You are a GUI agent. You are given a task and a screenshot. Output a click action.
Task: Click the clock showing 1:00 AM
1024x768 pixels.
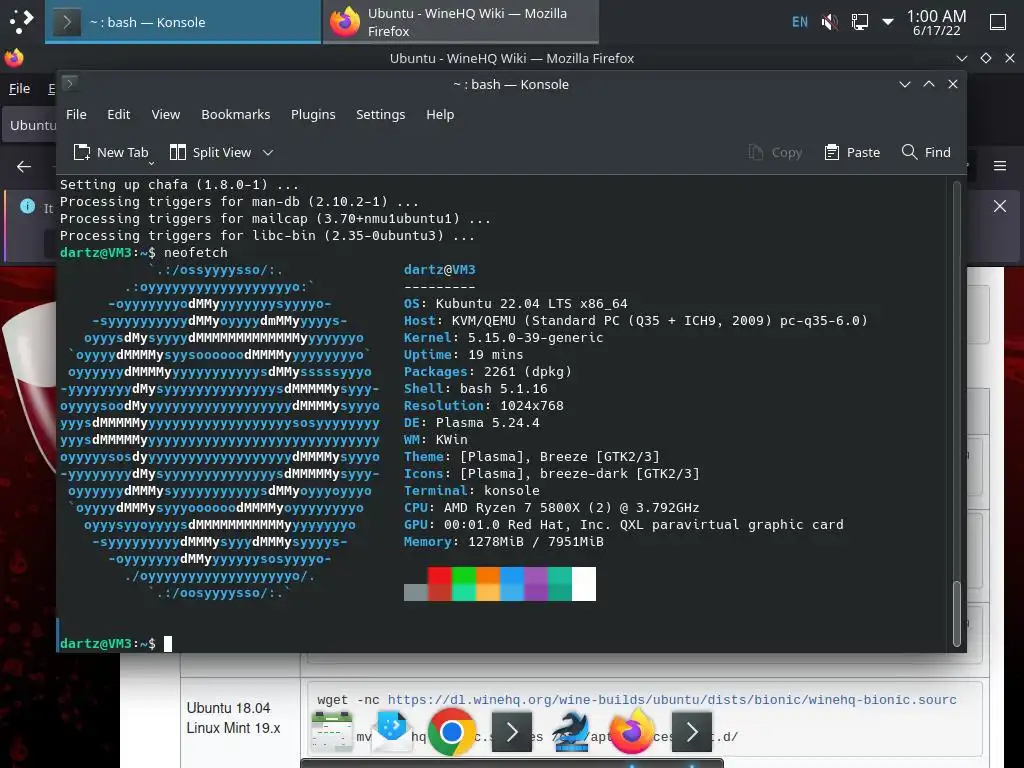pos(936,22)
